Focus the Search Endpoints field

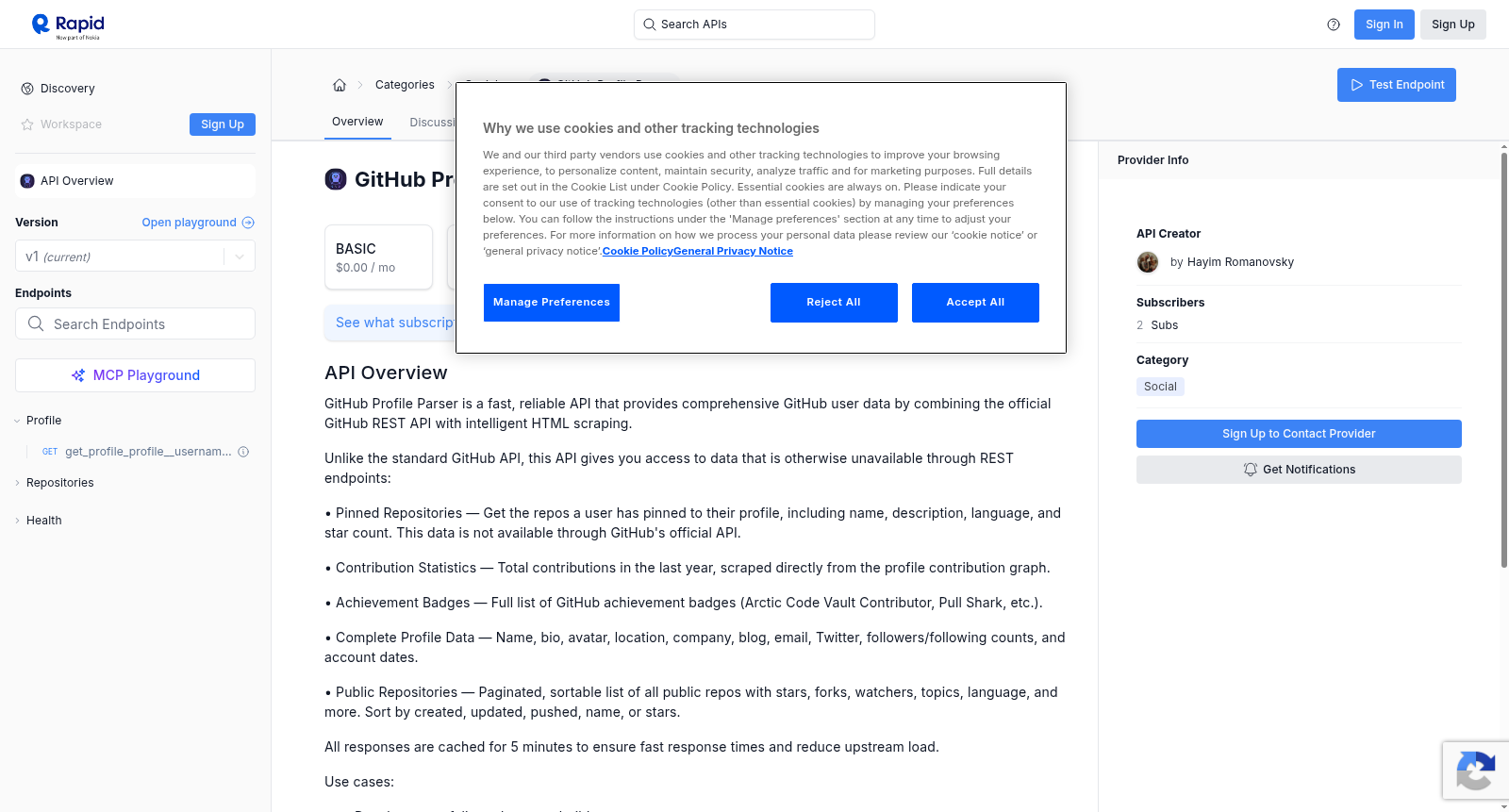pyautogui.click(x=135, y=323)
